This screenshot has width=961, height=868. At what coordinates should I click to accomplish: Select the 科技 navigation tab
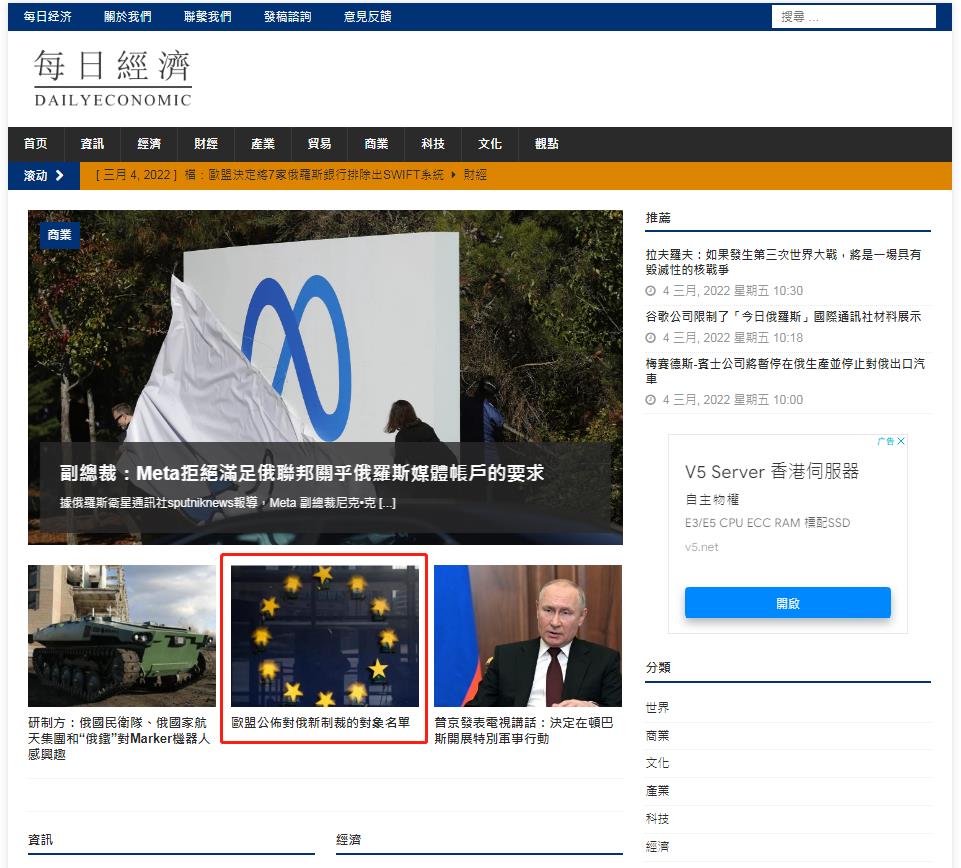click(433, 144)
